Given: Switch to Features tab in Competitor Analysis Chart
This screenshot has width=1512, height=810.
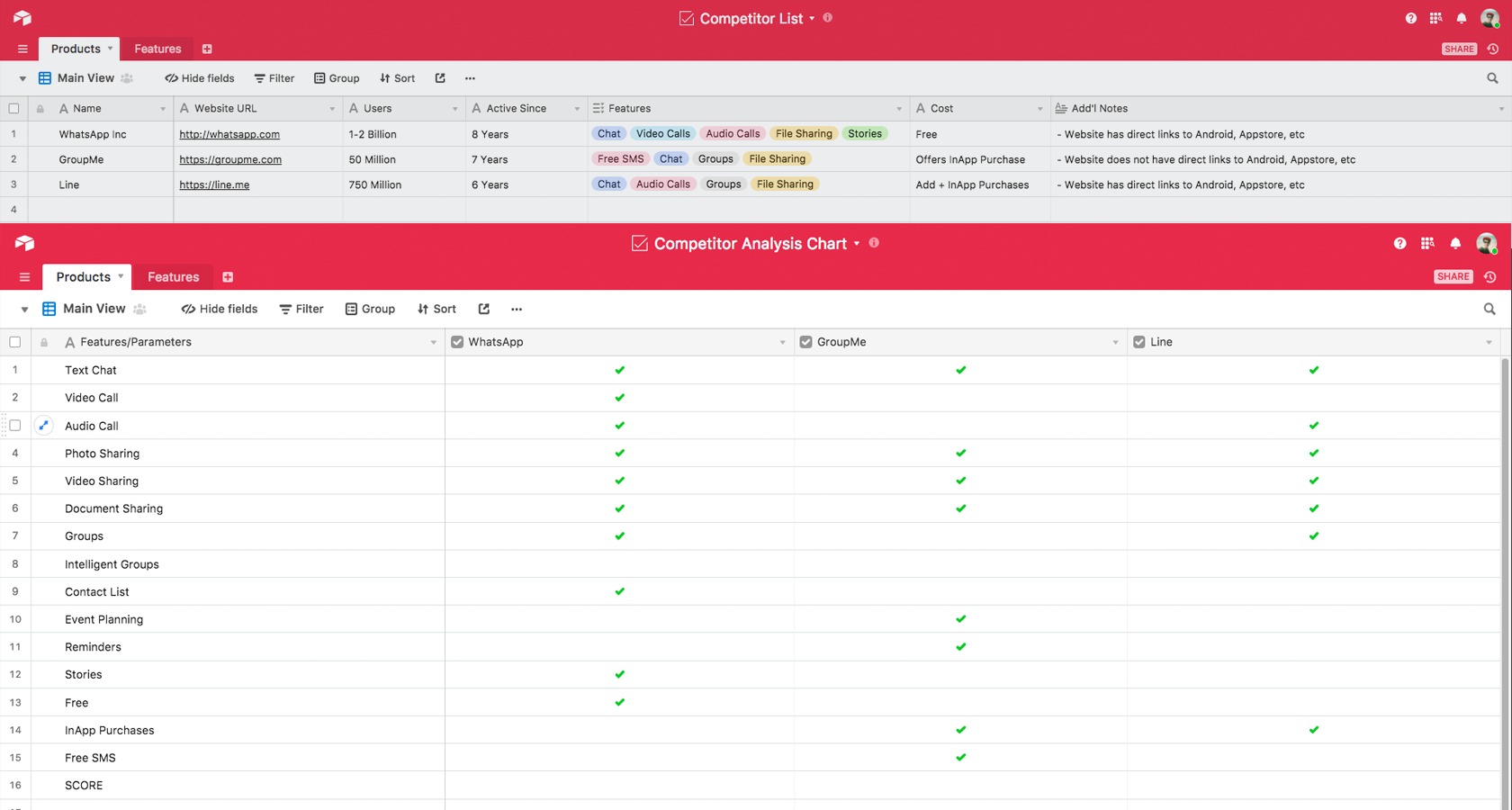Looking at the screenshot, I should point(173,277).
